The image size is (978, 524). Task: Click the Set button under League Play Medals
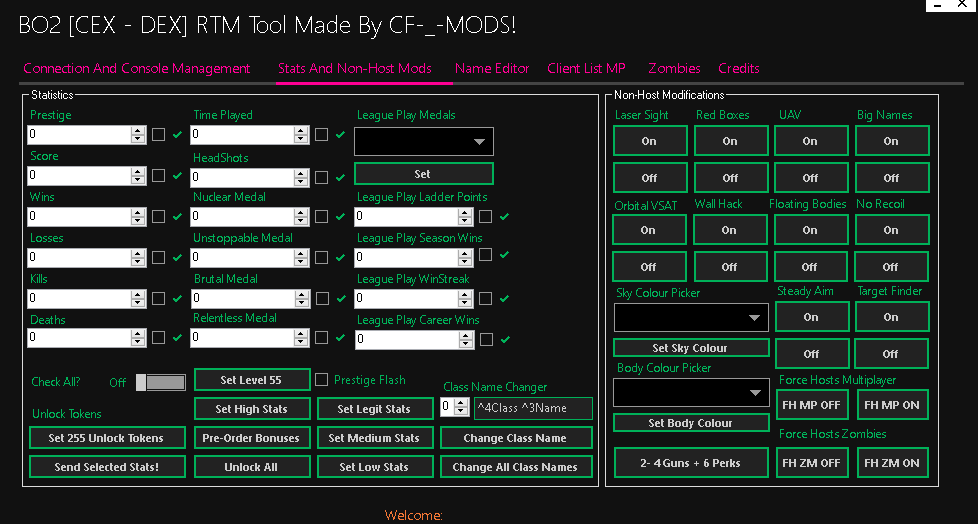pyautogui.click(x=424, y=173)
